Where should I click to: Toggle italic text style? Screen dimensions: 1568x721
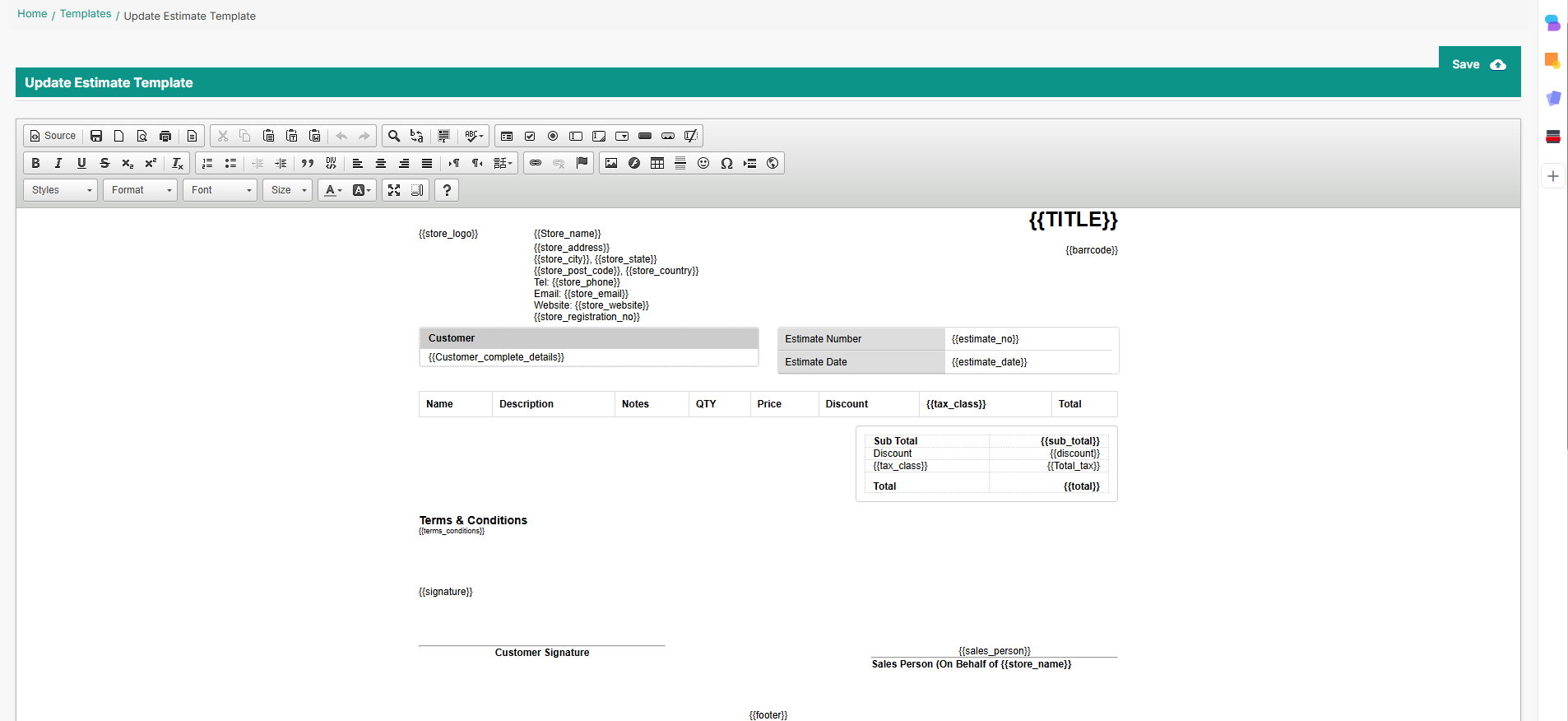[x=58, y=163]
